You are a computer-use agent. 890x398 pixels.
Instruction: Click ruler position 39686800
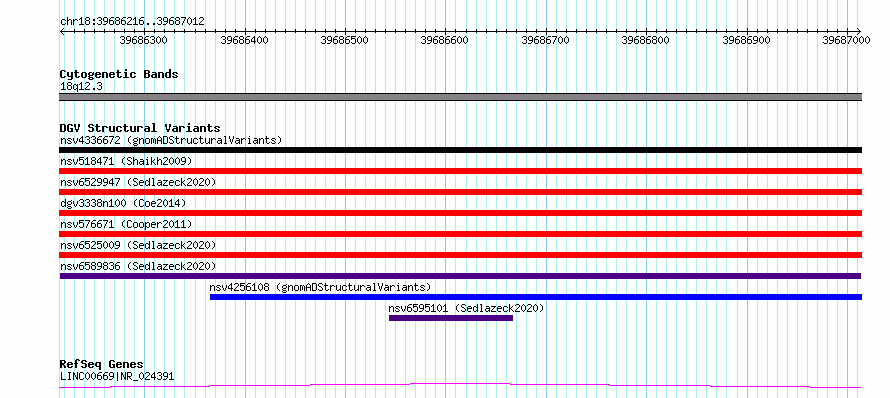pos(646,40)
